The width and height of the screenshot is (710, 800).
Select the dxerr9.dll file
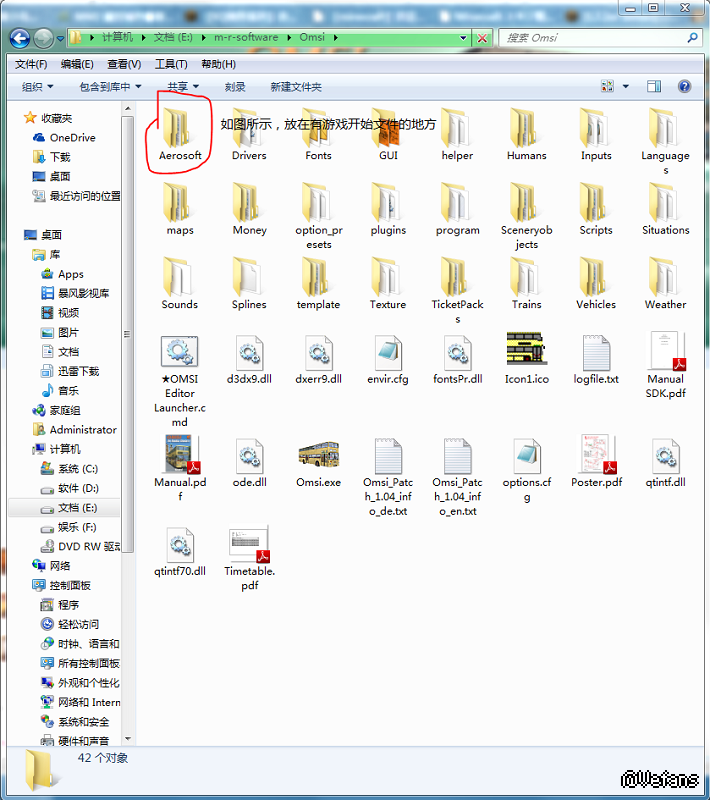[x=318, y=359]
